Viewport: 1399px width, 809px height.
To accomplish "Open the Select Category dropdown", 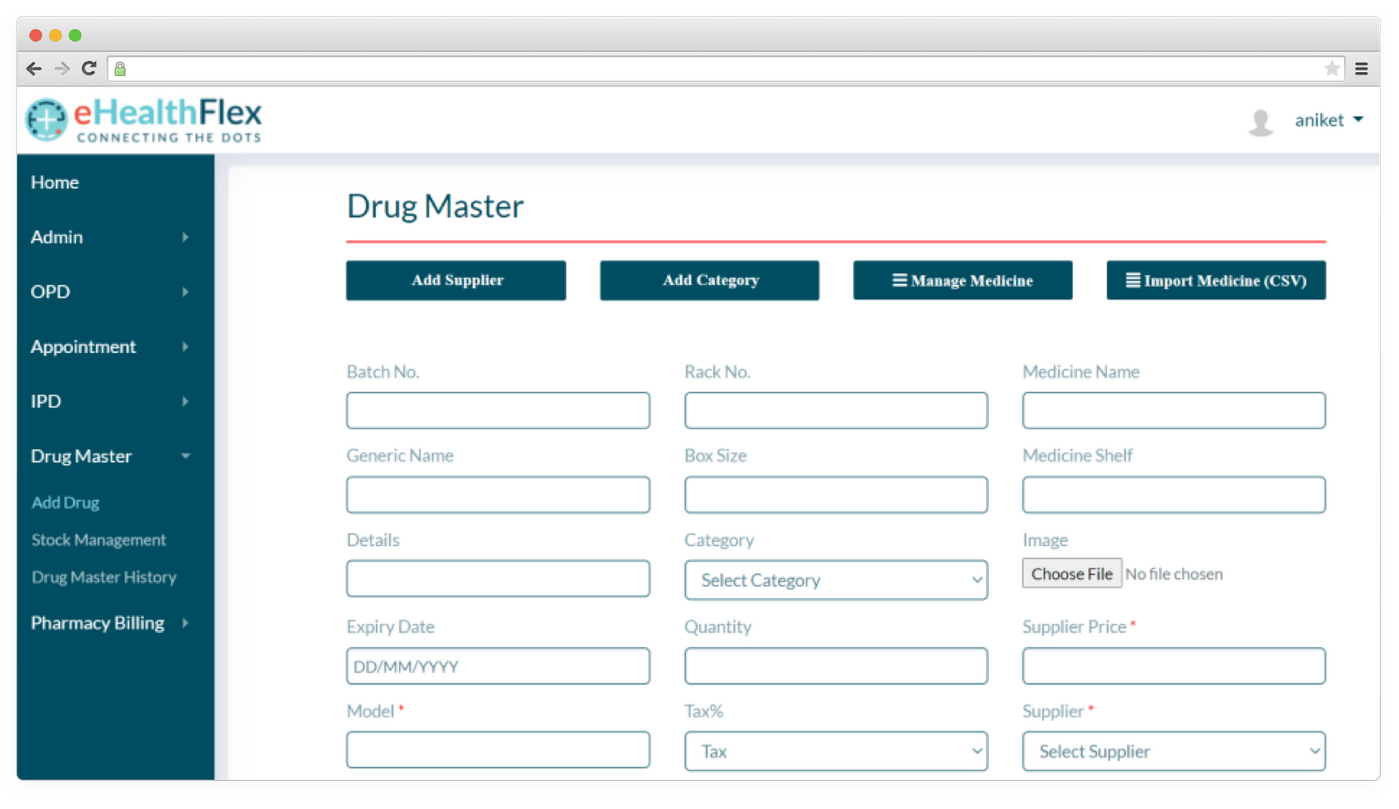I will click(x=836, y=580).
